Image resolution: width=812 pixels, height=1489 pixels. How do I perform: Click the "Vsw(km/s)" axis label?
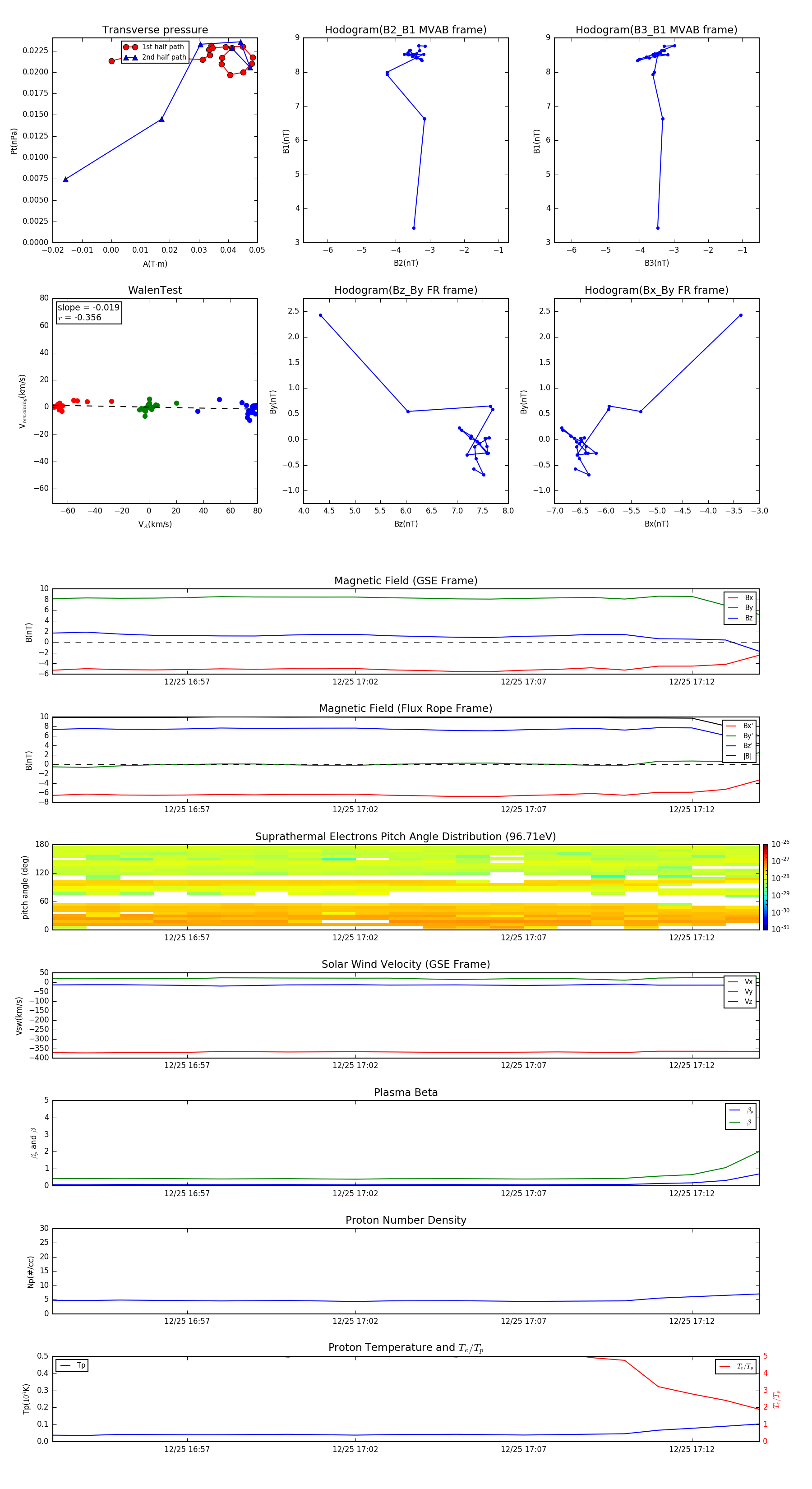tap(19, 1016)
